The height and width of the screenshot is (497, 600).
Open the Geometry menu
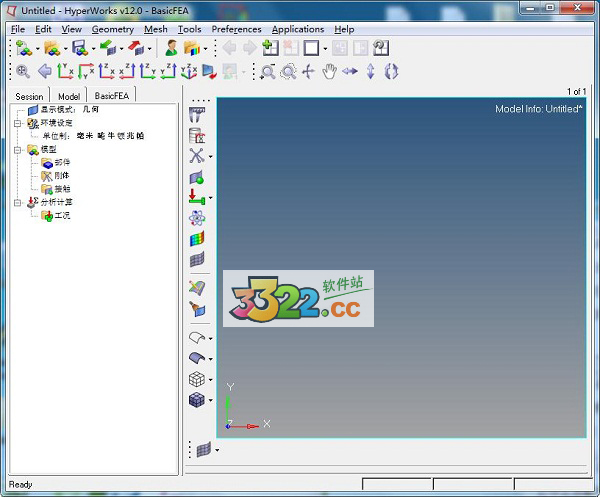[112, 29]
